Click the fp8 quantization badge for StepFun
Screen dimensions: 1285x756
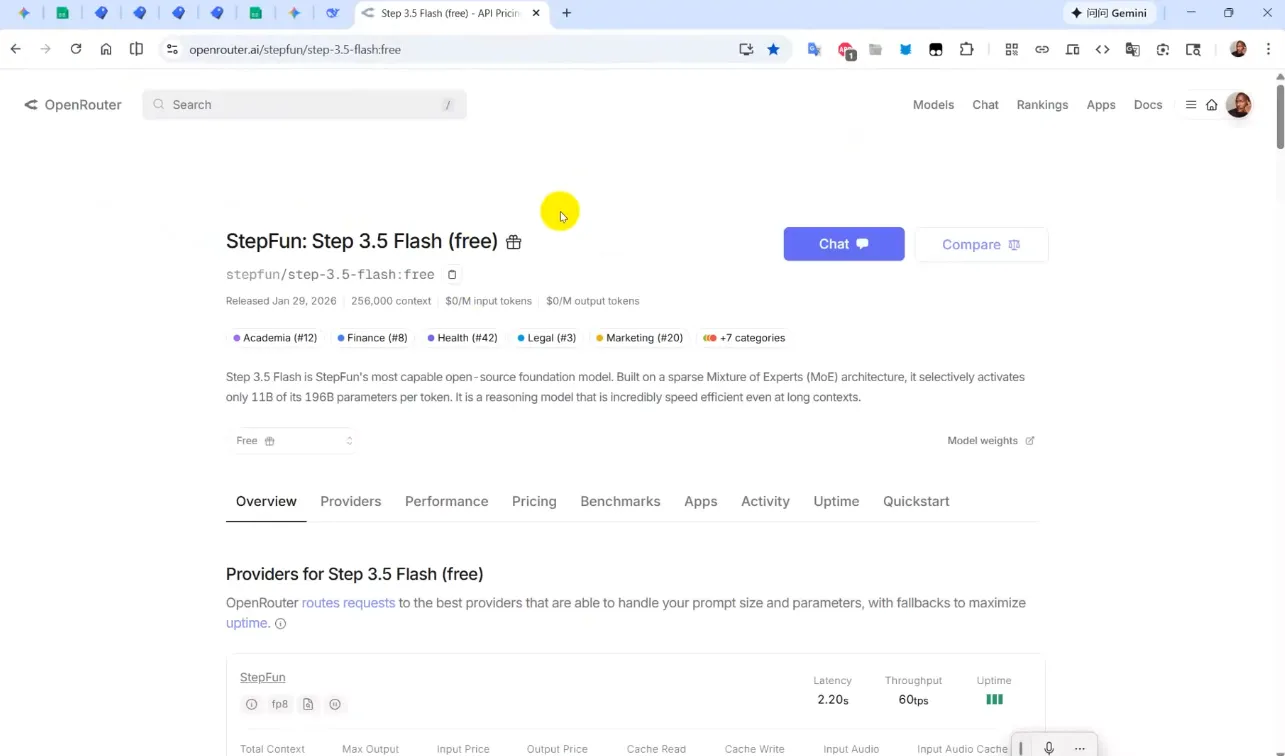coord(279,703)
